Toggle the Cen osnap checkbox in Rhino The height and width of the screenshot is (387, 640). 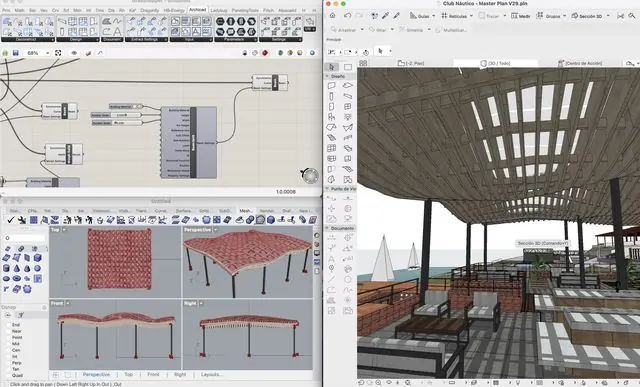pyautogui.click(x=9, y=350)
